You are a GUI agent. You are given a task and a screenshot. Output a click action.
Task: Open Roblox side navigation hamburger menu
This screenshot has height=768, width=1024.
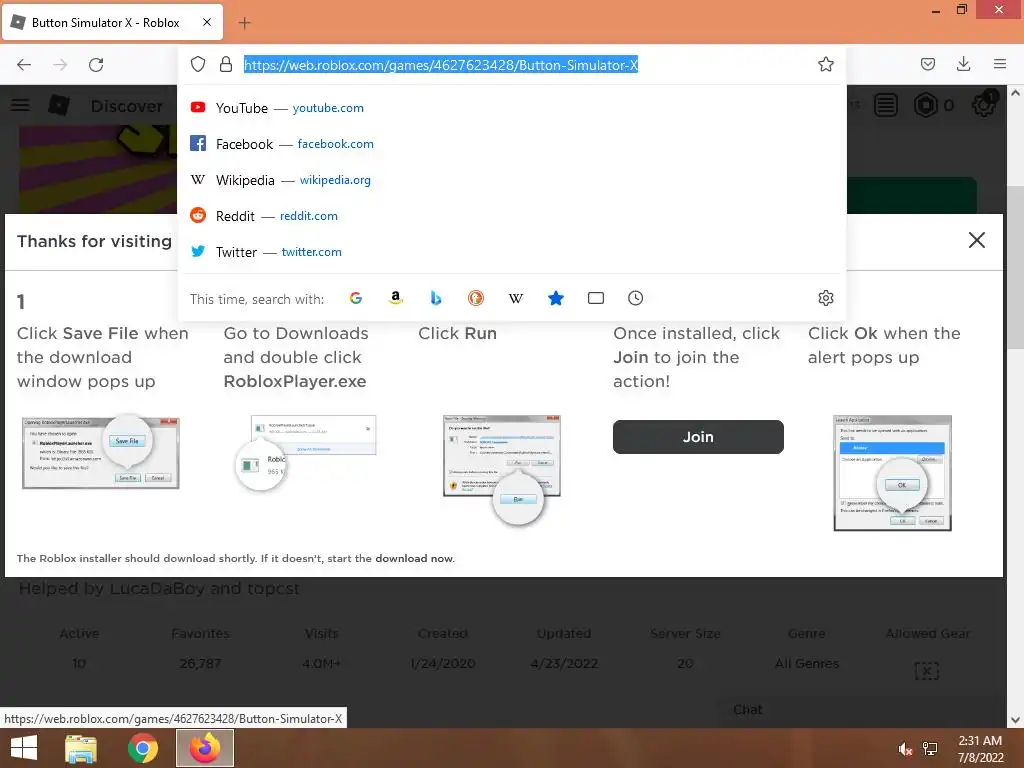(x=20, y=104)
